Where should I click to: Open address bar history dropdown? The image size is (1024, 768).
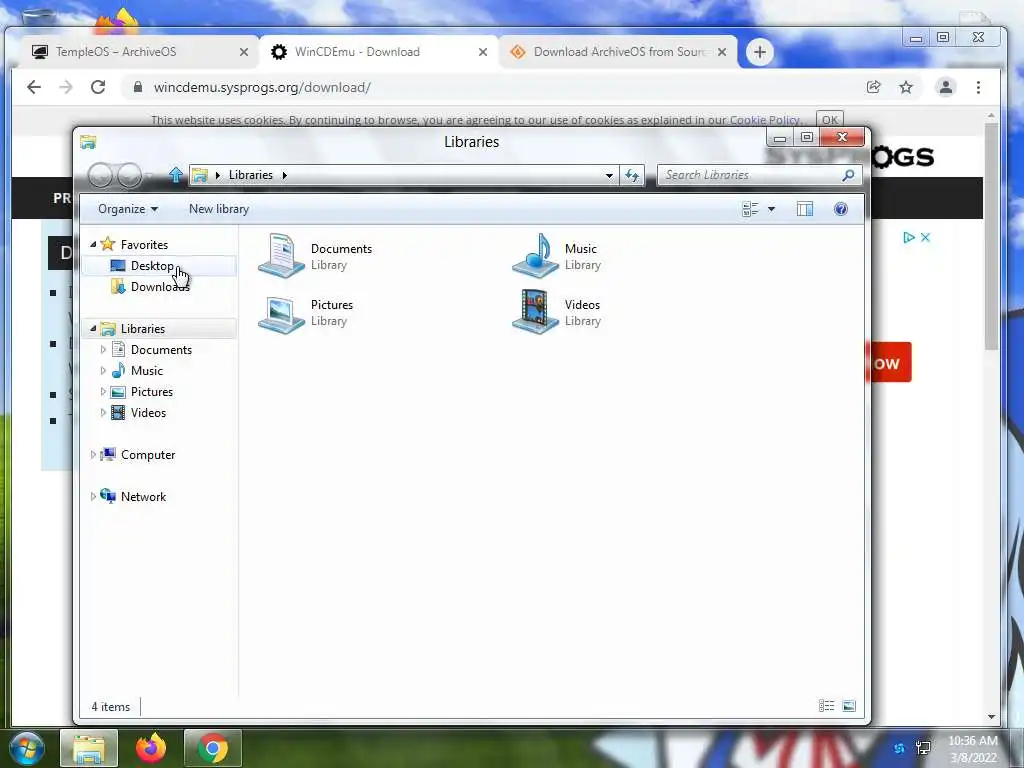609,175
